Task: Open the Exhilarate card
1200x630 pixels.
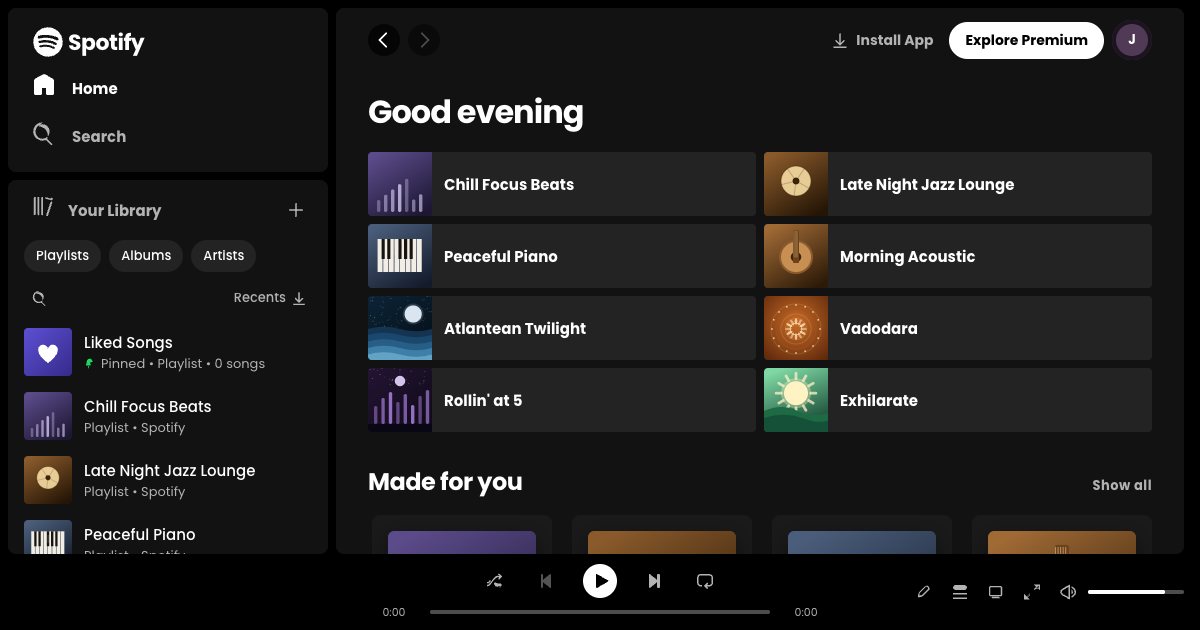Action: 958,400
